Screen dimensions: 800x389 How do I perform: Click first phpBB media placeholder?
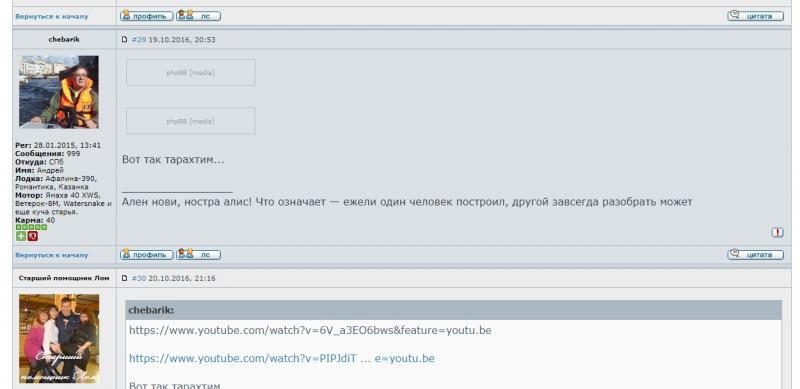tap(191, 72)
